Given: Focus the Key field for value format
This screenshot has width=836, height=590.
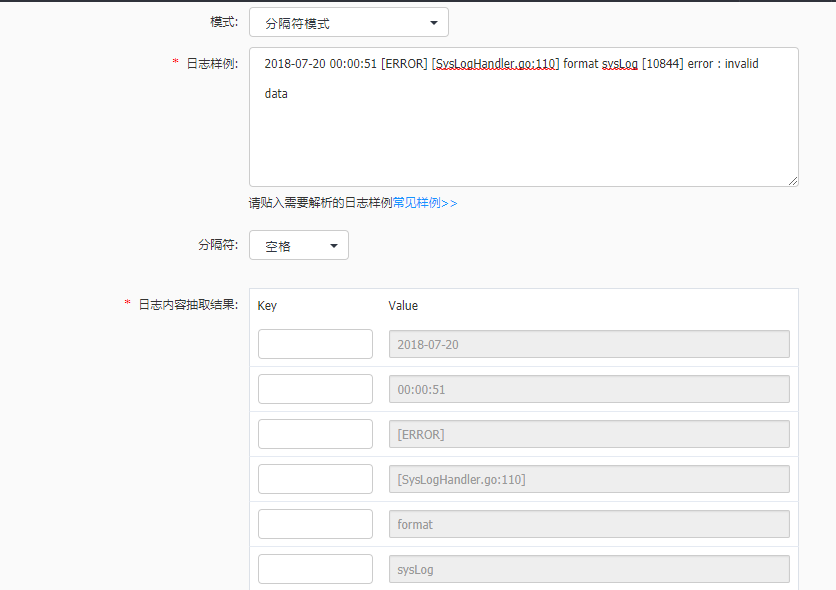Looking at the screenshot, I should pyautogui.click(x=315, y=524).
